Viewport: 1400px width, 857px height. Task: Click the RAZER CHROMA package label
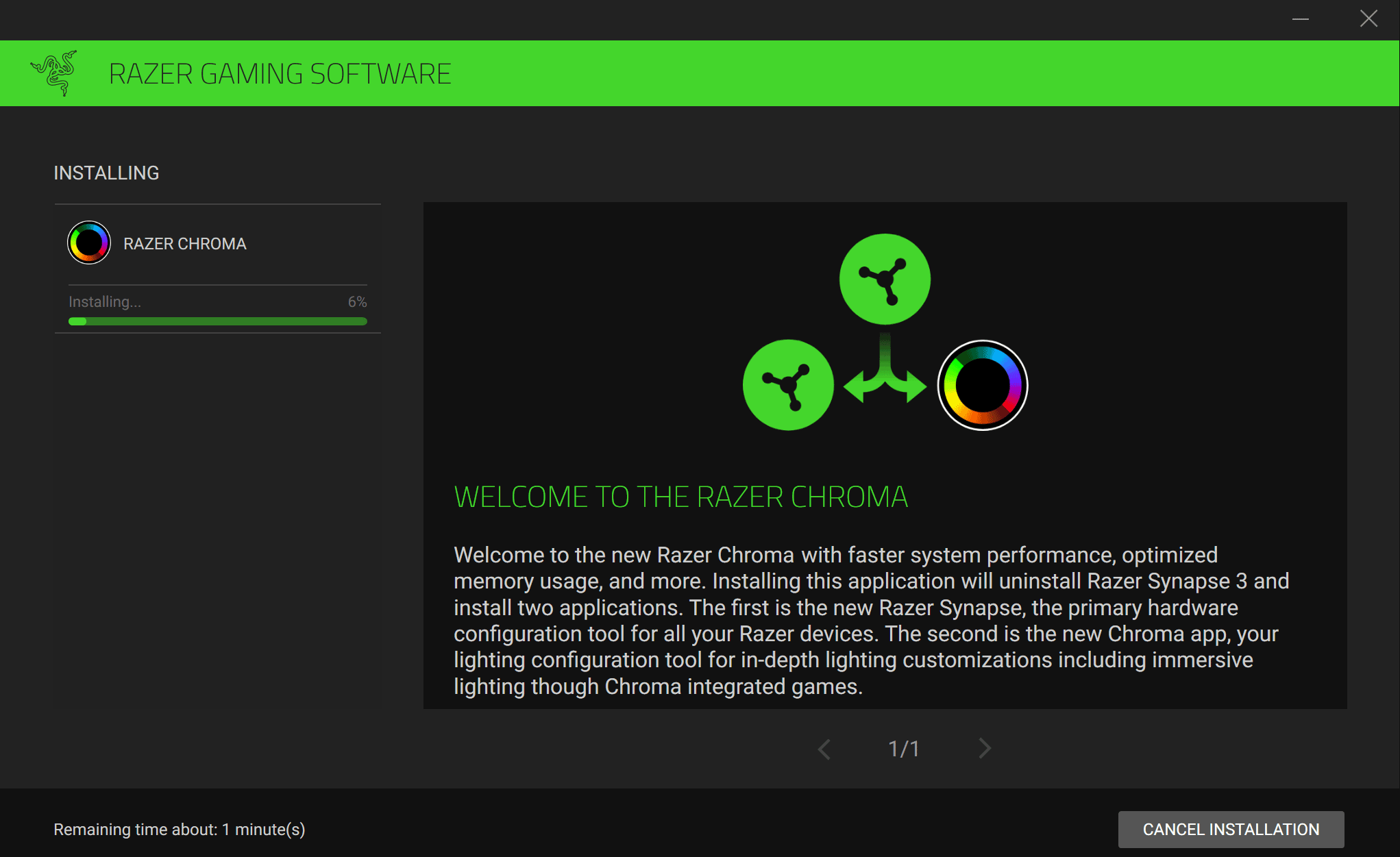184,243
